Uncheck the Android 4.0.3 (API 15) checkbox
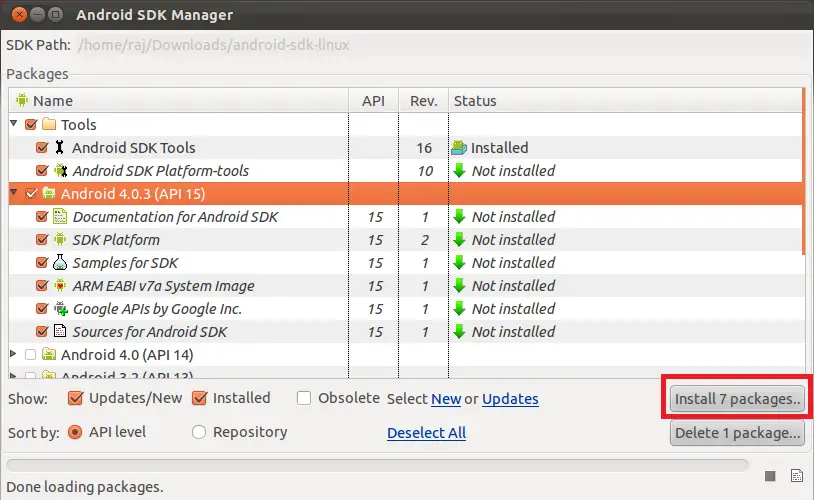Screen dimensions: 814x500 pos(31,193)
